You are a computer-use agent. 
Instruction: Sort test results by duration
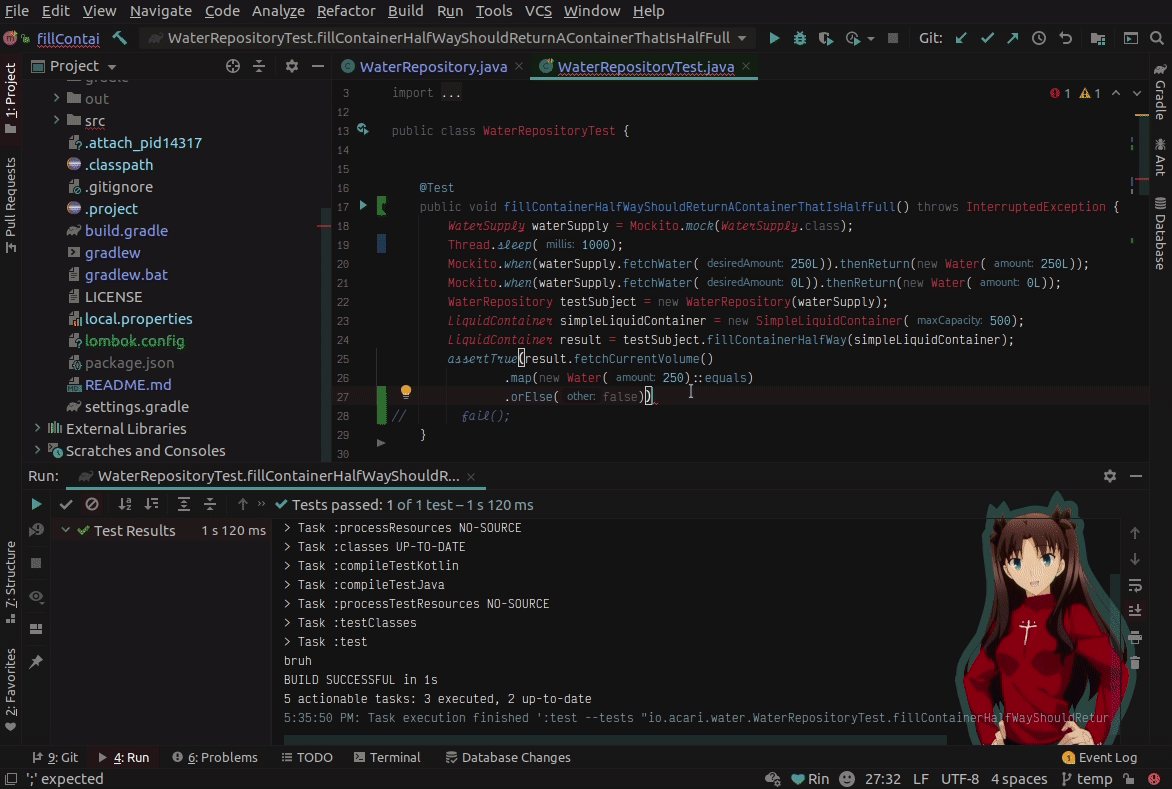pyautogui.click(x=152, y=504)
